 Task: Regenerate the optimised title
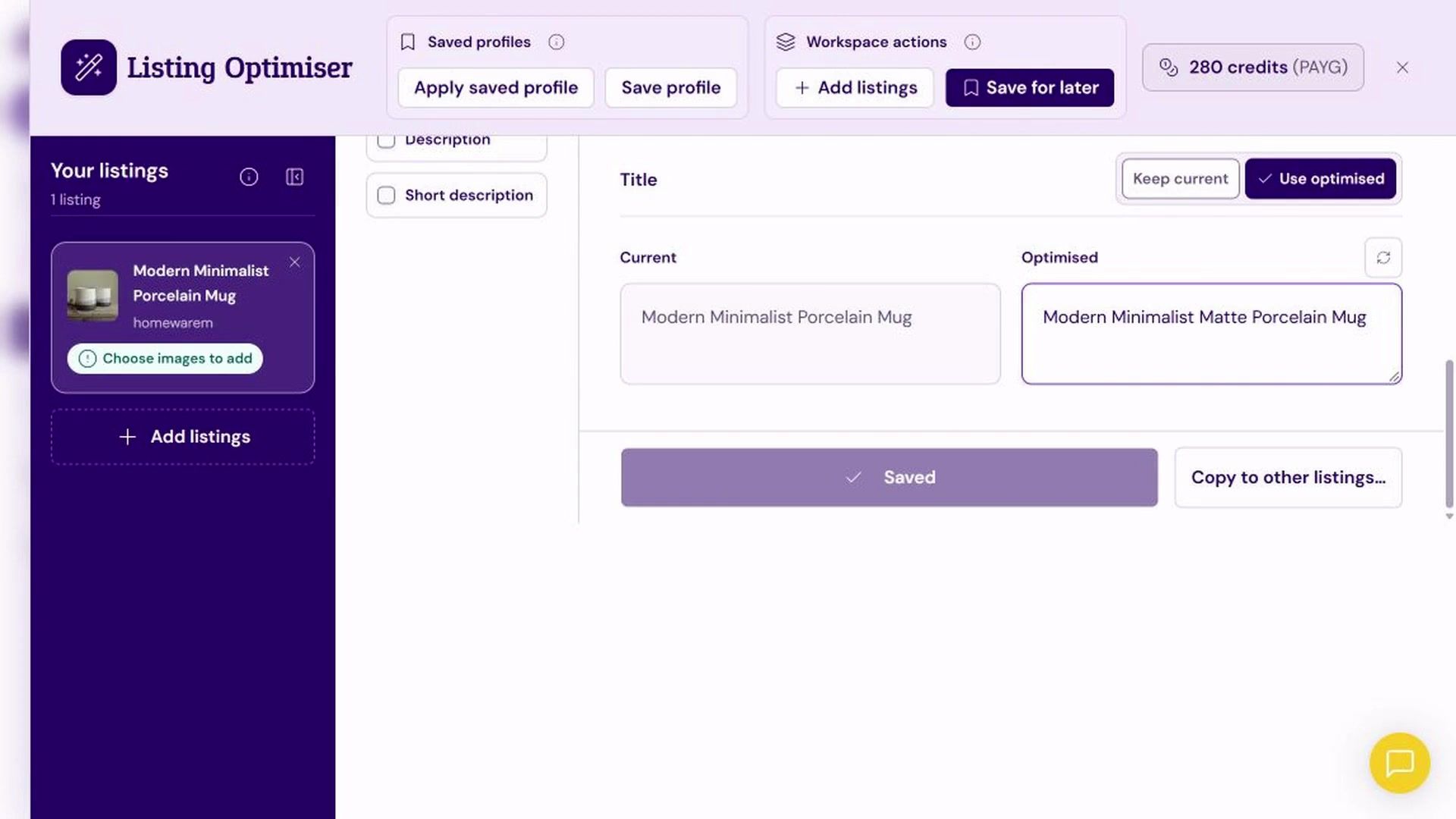click(1383, 258)
